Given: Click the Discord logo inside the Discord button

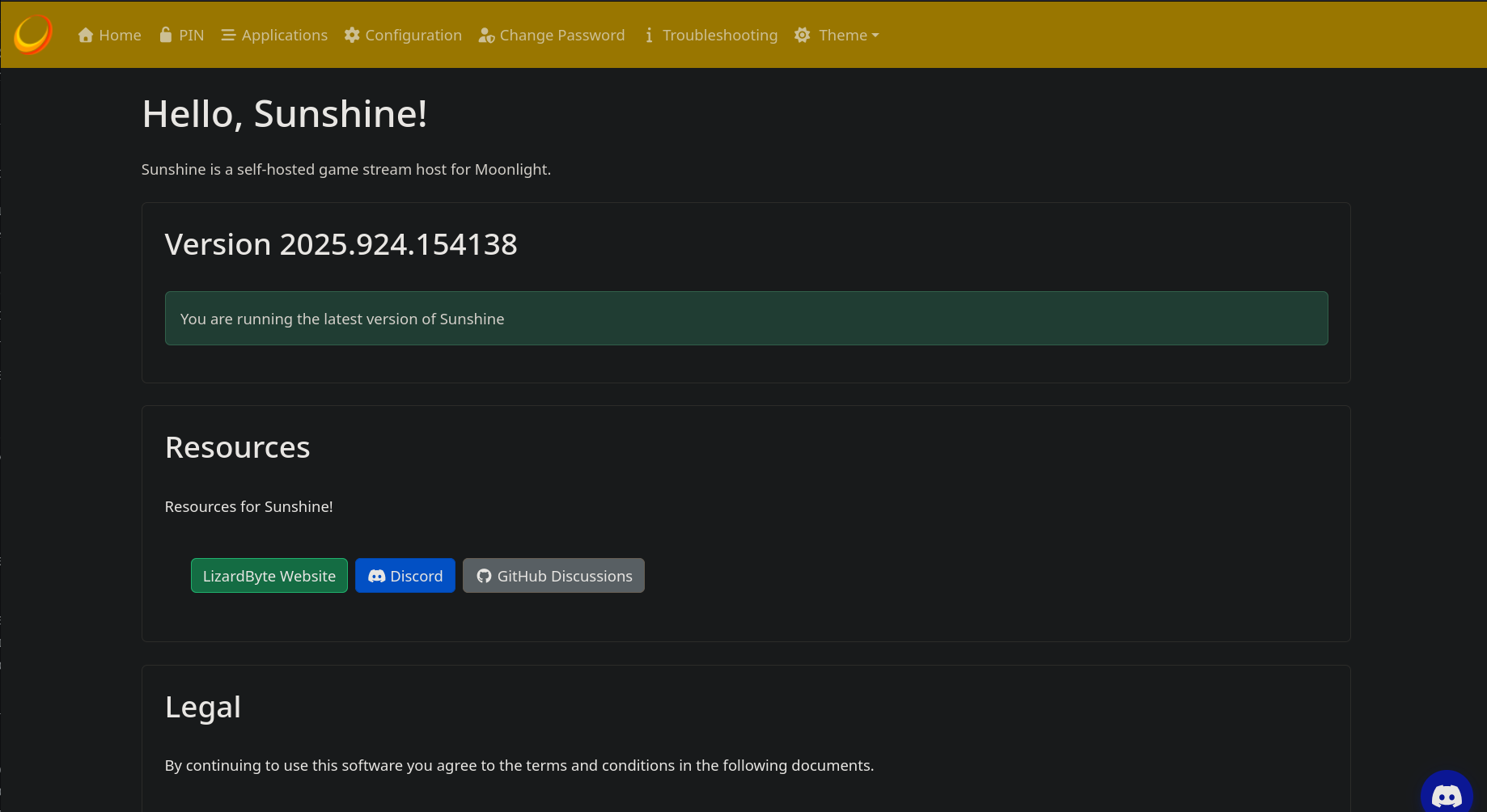Looking at the screenshot, I should pyautogui.click(x=377, y=576).
